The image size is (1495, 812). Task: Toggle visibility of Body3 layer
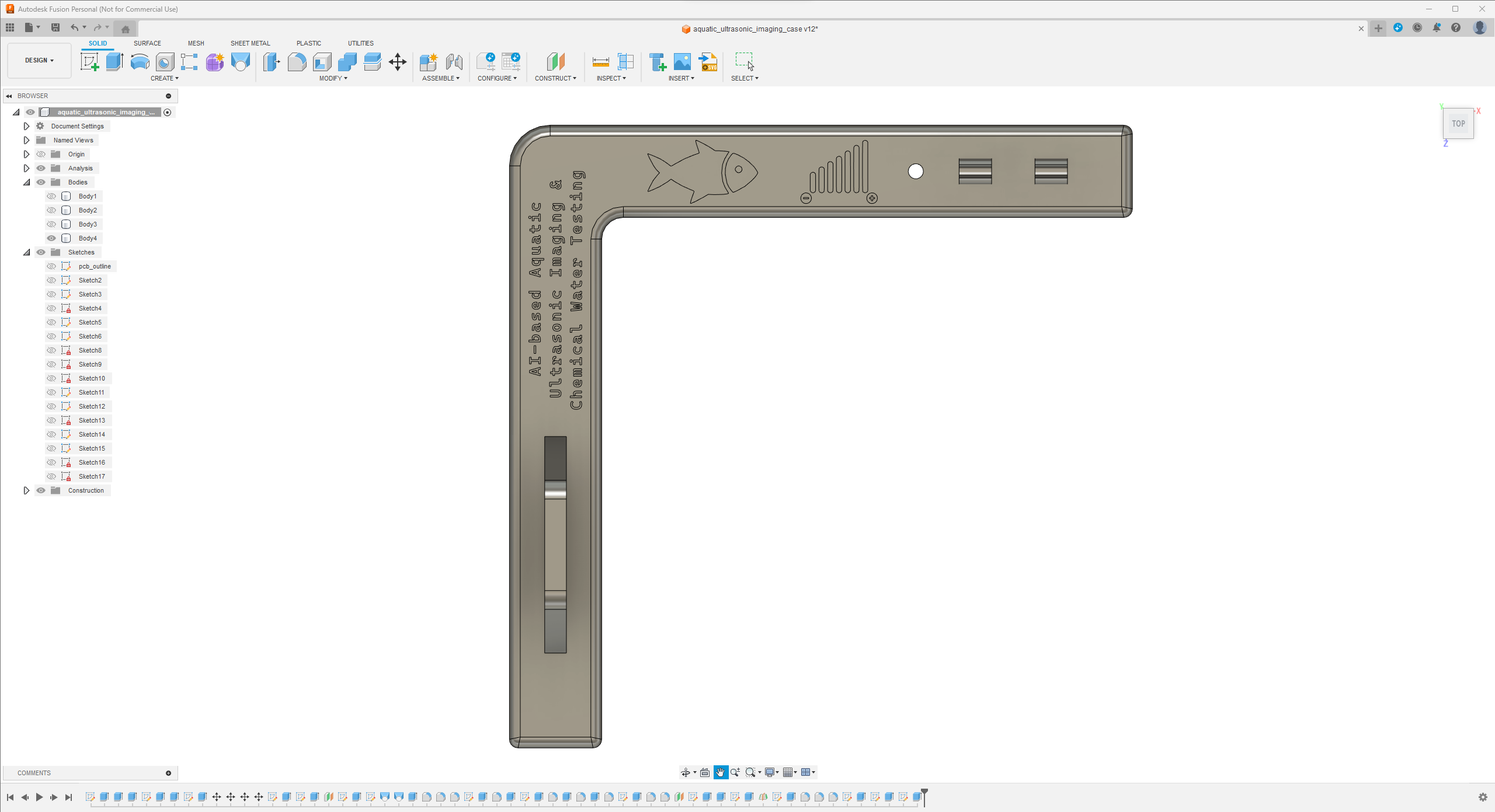(x=51, y=224)
